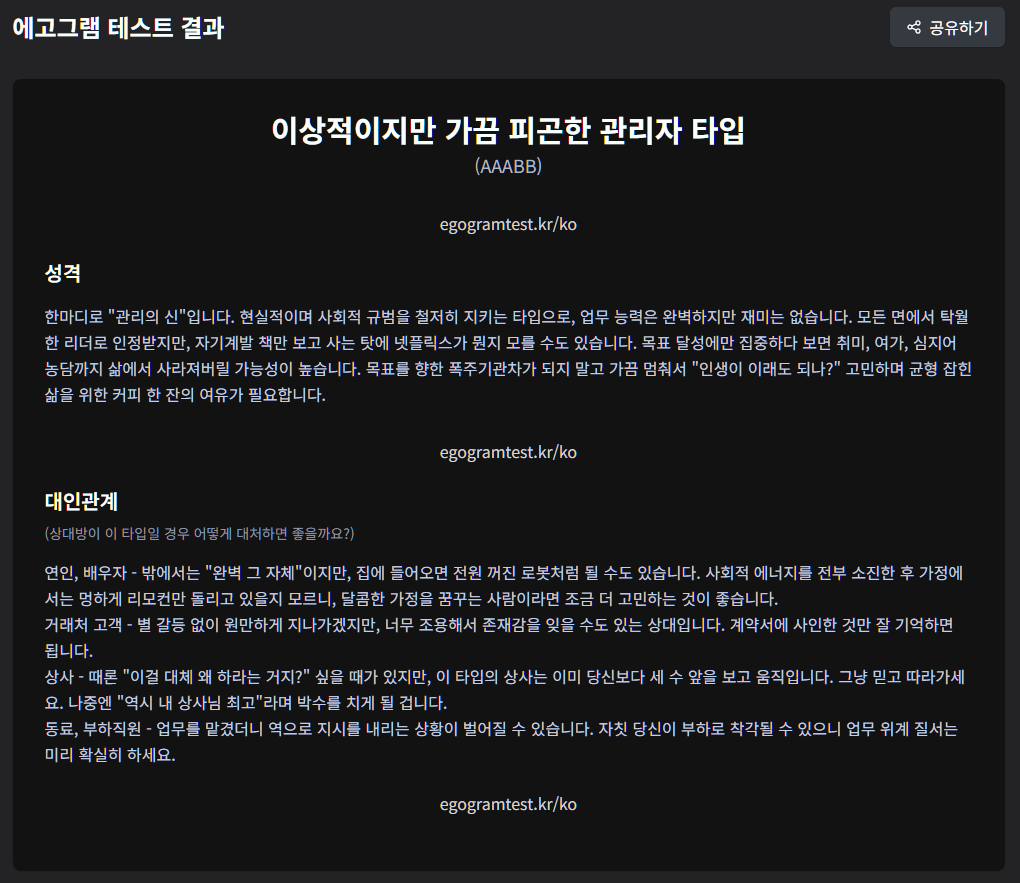Click the "이걸 대체 왜 하라는 거지?" quote
This screenshot has height=883, width=1020.
pos(221,676)
